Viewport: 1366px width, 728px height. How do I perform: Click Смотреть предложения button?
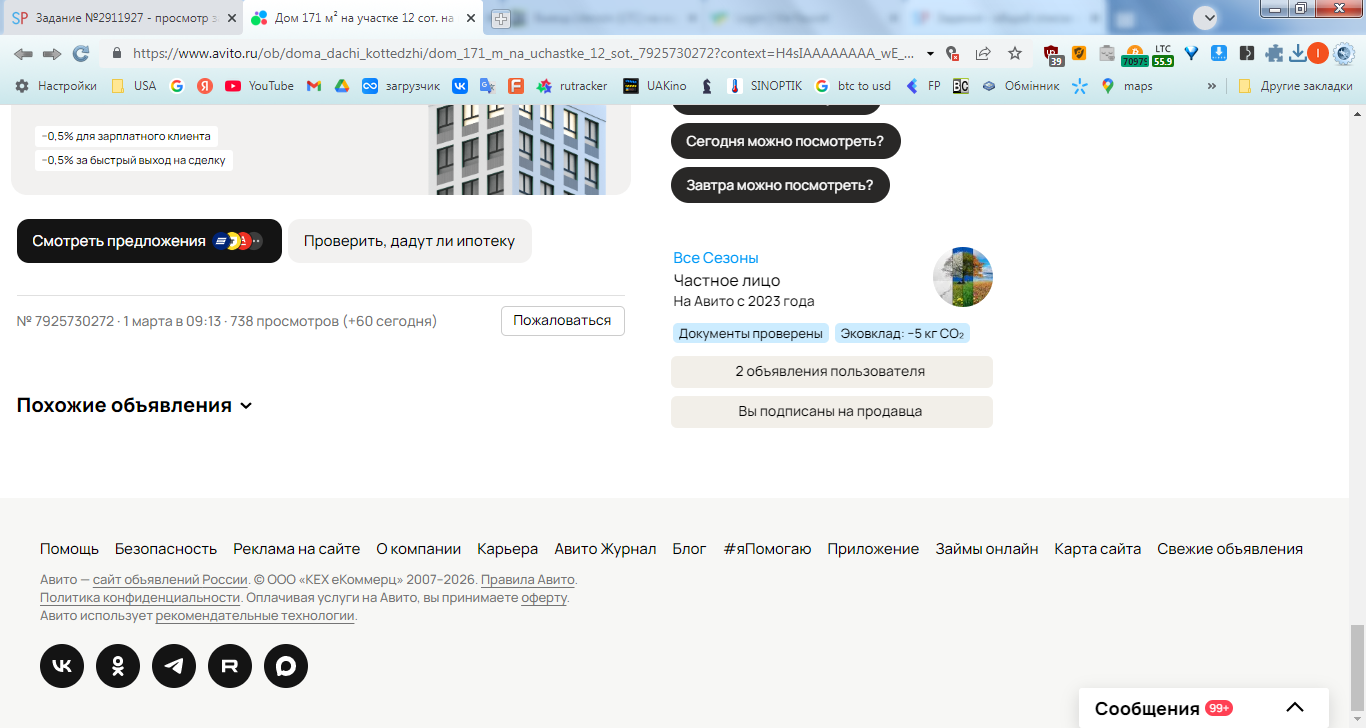point(149,241)
